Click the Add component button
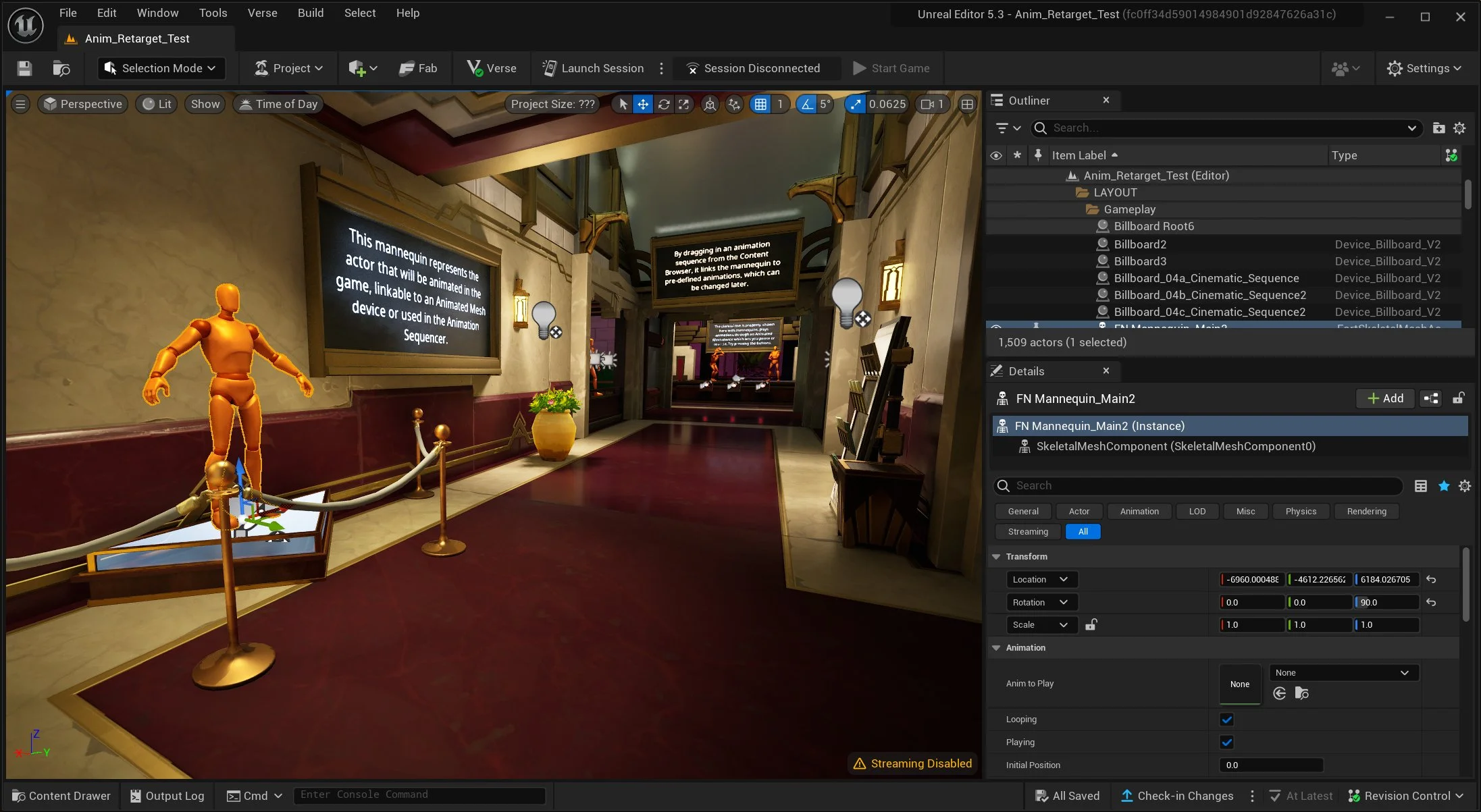Image resolution: width=1481 pixels, height=812 pixels. pyautogui.click(x=1386, y=399)
